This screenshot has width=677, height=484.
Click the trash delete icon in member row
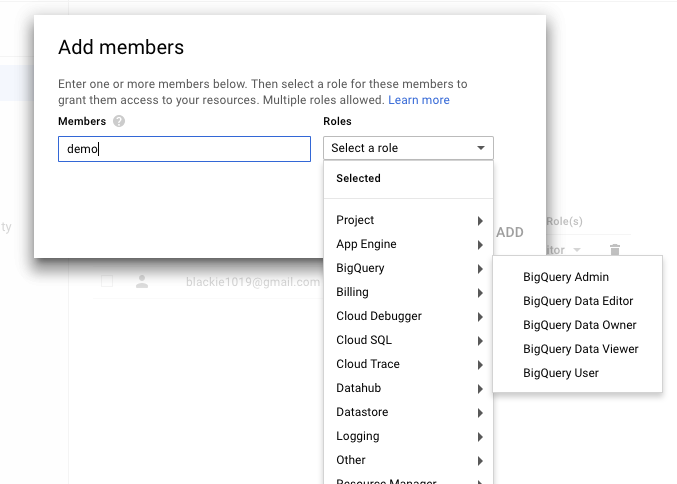tap(615, 250)
